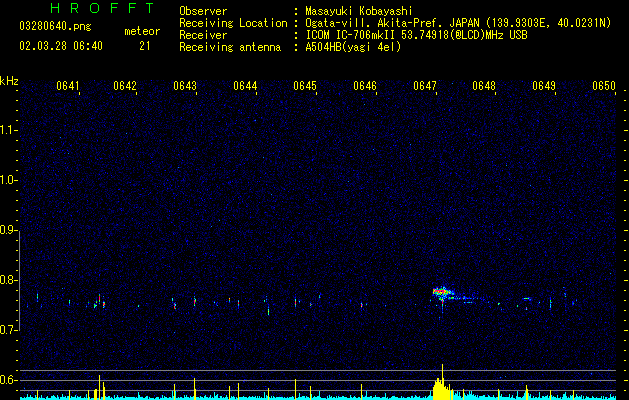Click the date stamp 02.03.28 06:40
This screenshot has width=629, height=400.
point(61,46)
